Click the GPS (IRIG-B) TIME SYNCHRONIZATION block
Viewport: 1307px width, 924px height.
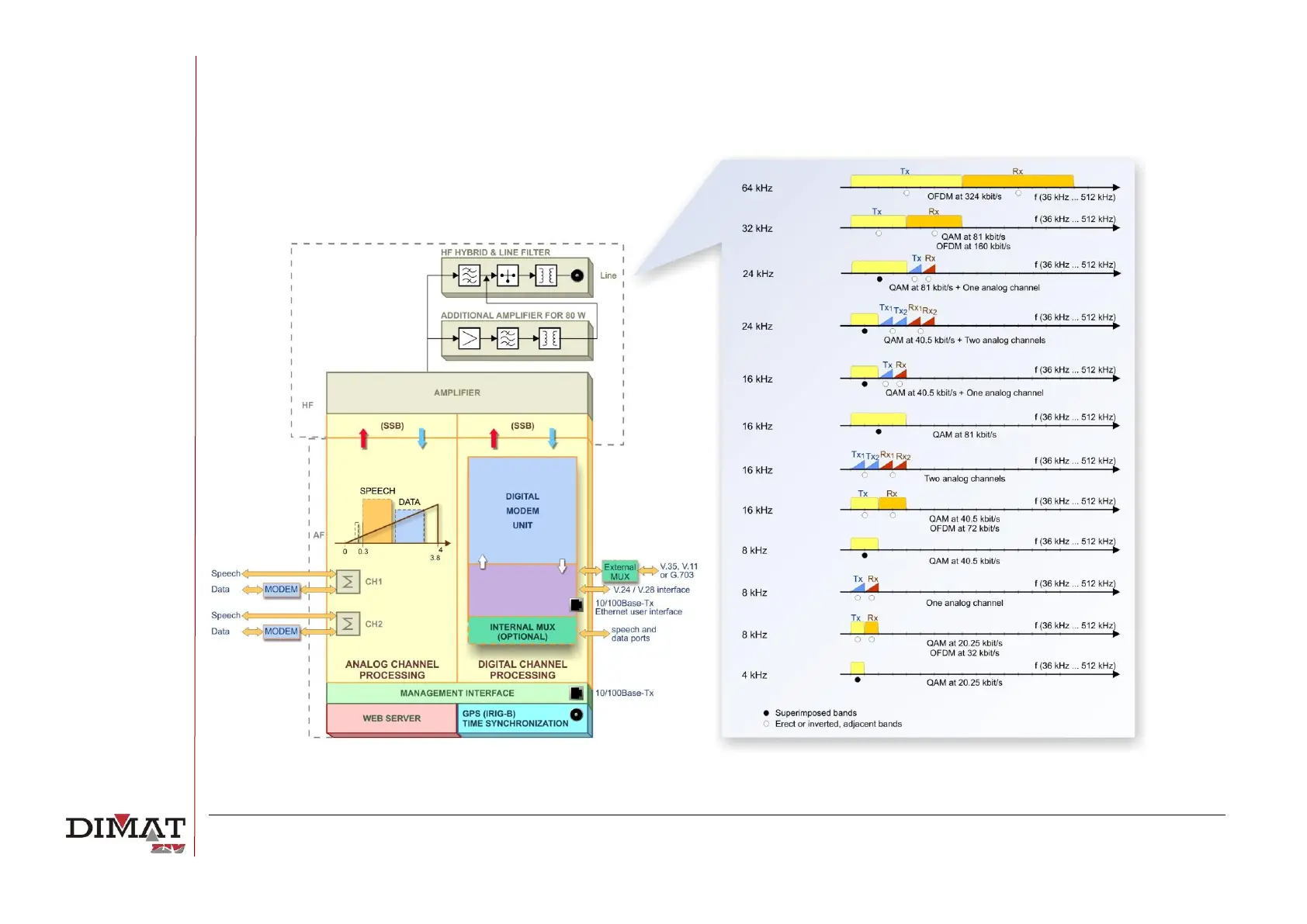coord(523,718)
